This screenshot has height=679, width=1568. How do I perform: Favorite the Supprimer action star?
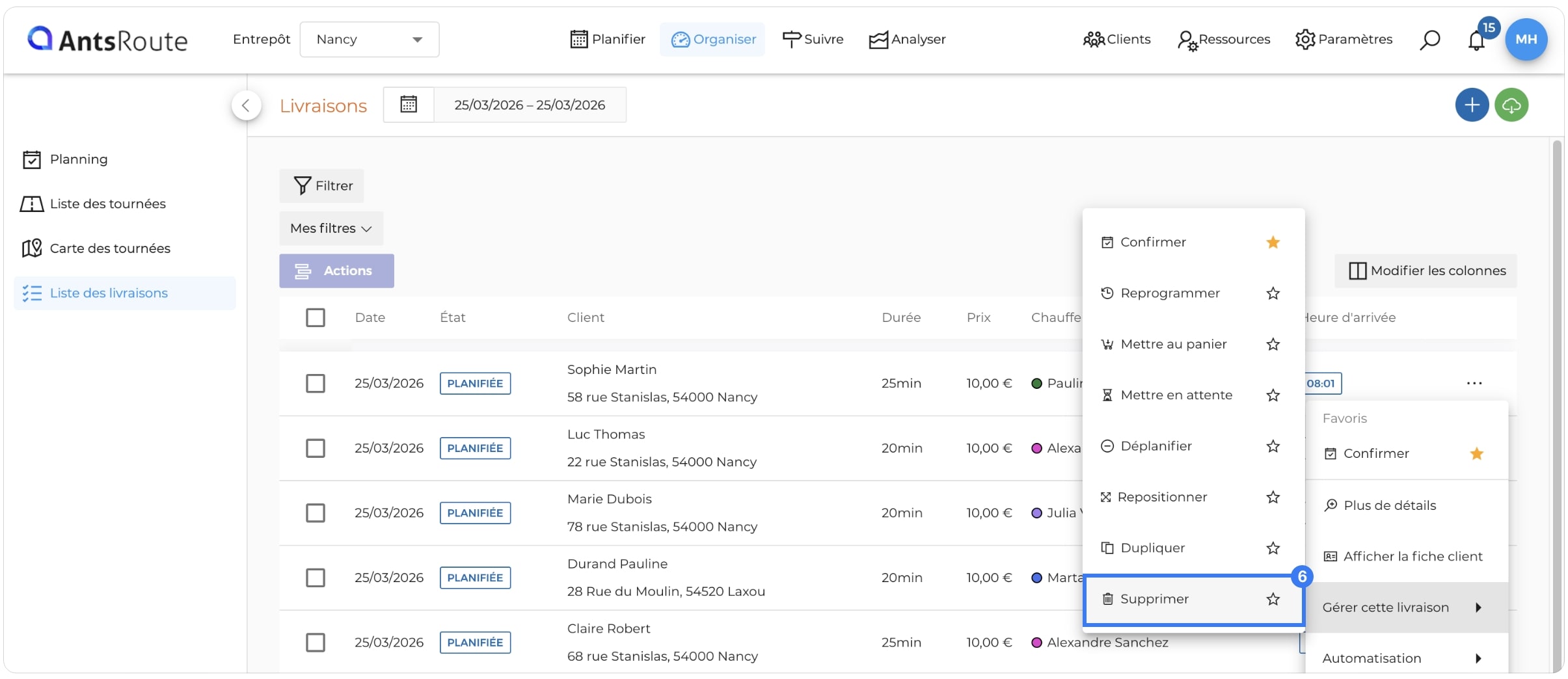coord(1273,599)
